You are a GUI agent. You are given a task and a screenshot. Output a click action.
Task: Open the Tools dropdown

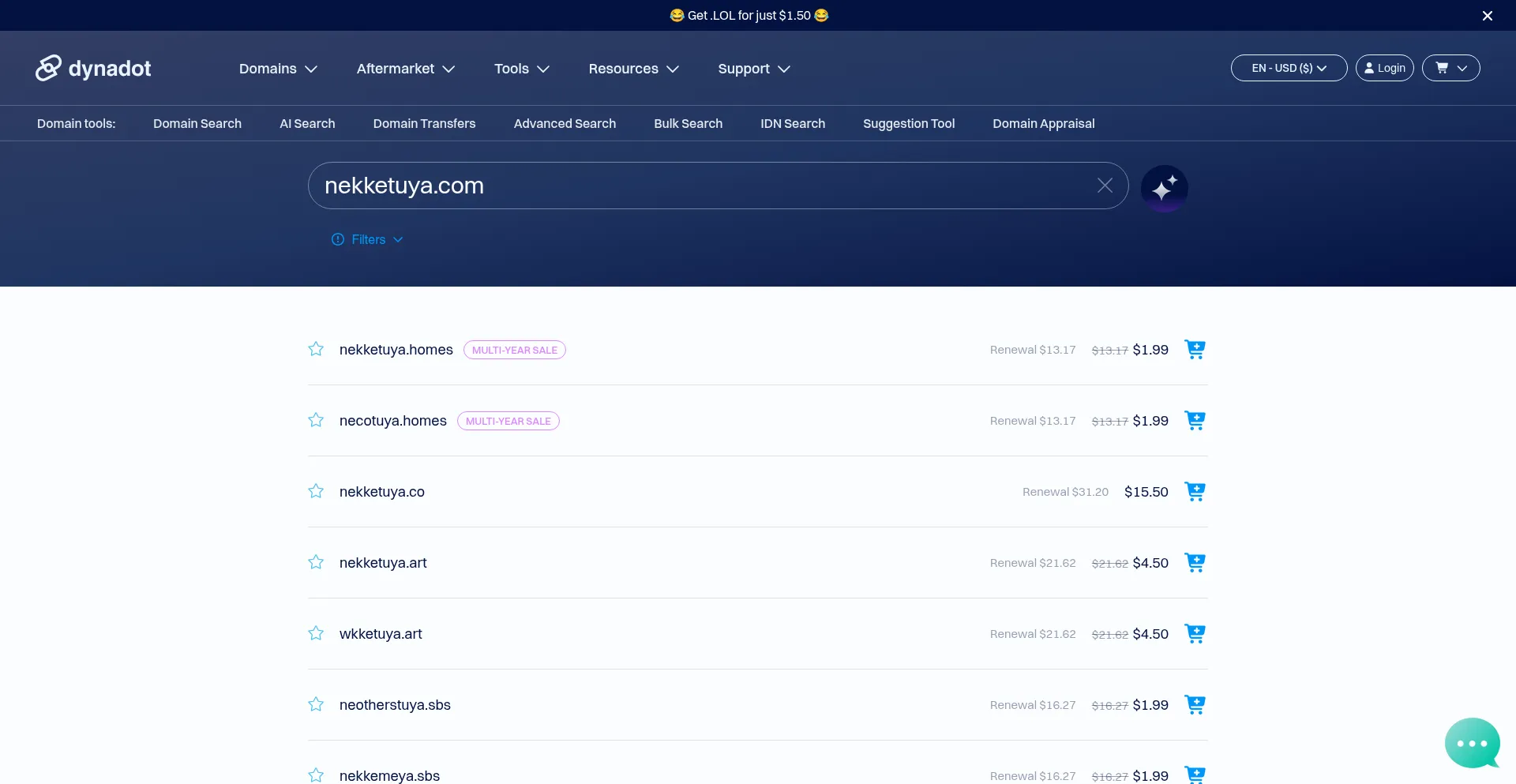[x=522, y=69]
